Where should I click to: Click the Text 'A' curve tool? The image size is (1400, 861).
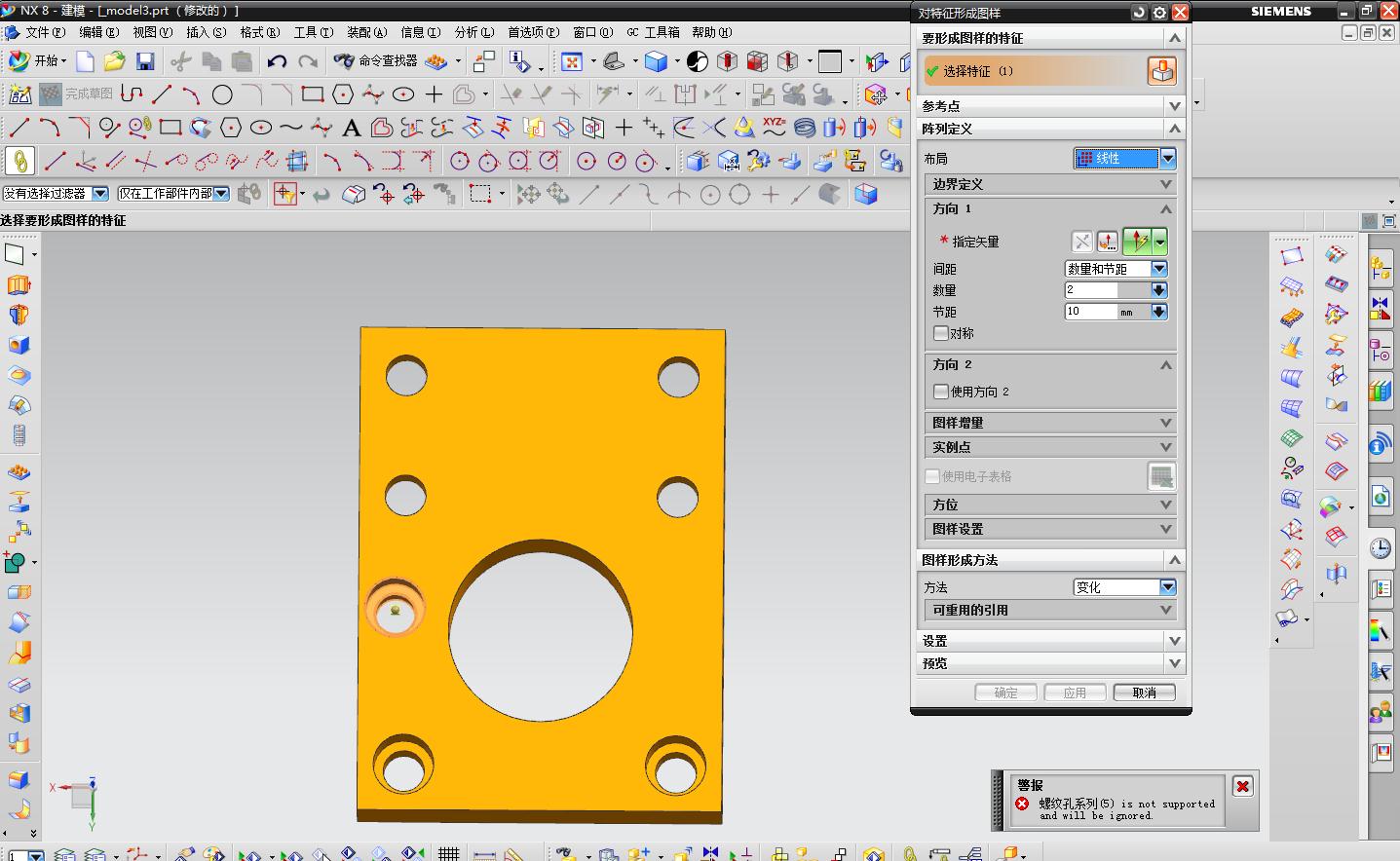click(x=352, y=128)
